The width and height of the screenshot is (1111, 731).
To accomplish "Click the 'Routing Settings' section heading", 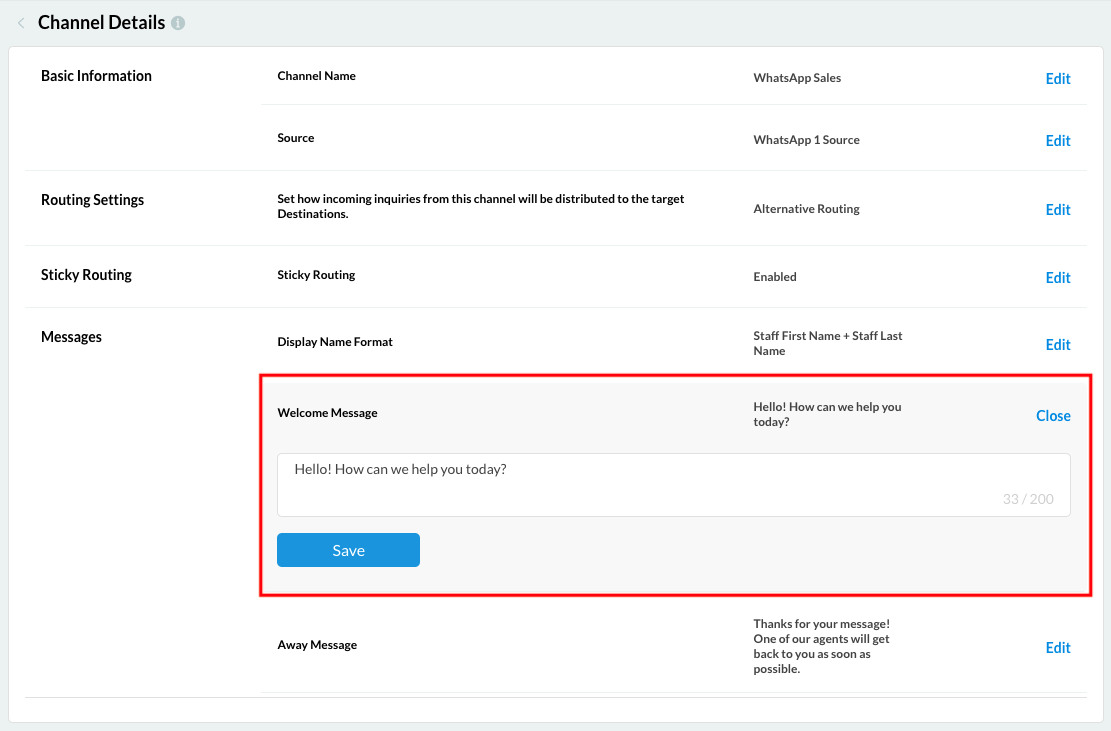I will 92,200.
